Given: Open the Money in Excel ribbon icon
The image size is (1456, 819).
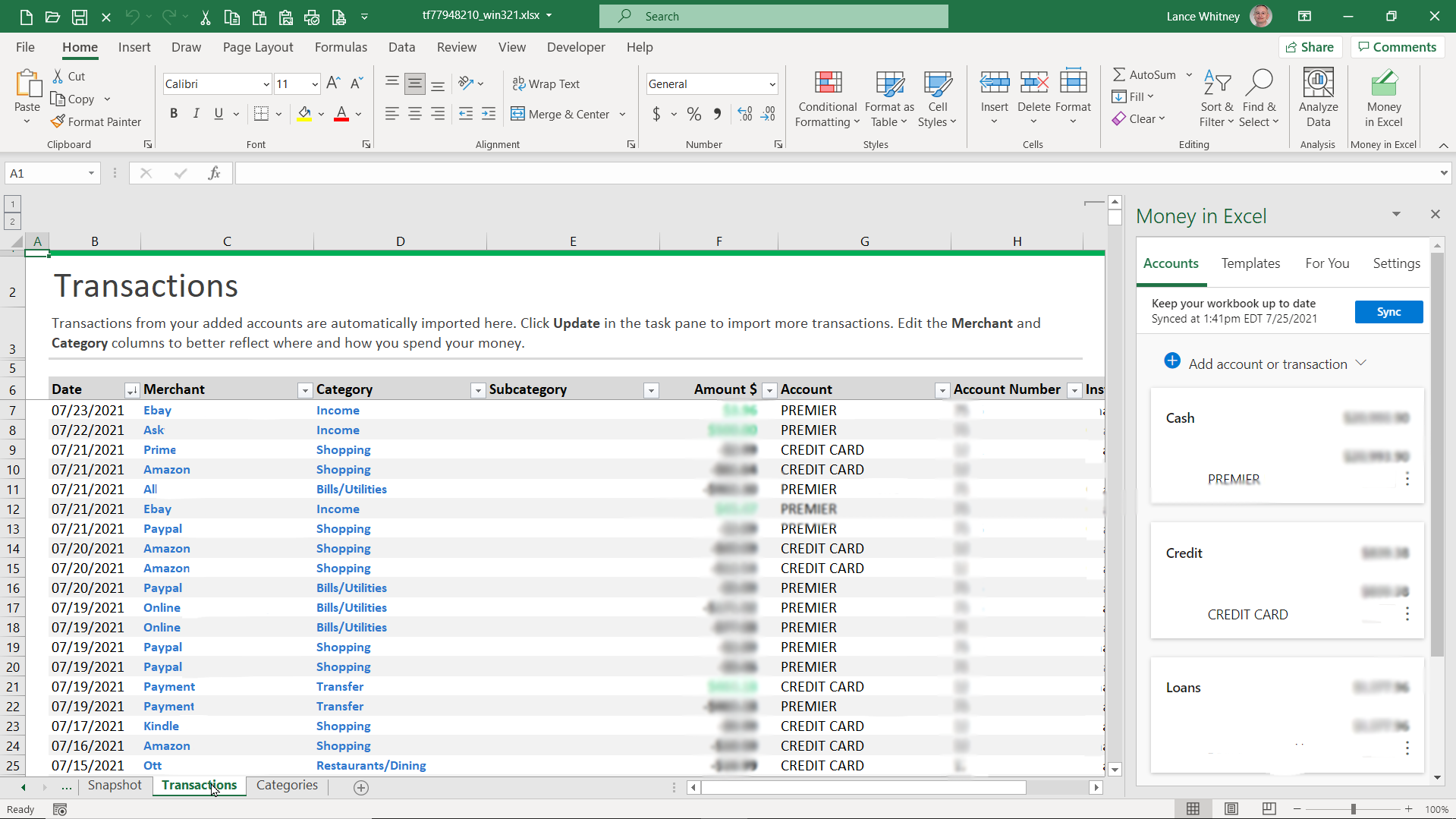Looking at the screenshot, I should [1383, 82].
